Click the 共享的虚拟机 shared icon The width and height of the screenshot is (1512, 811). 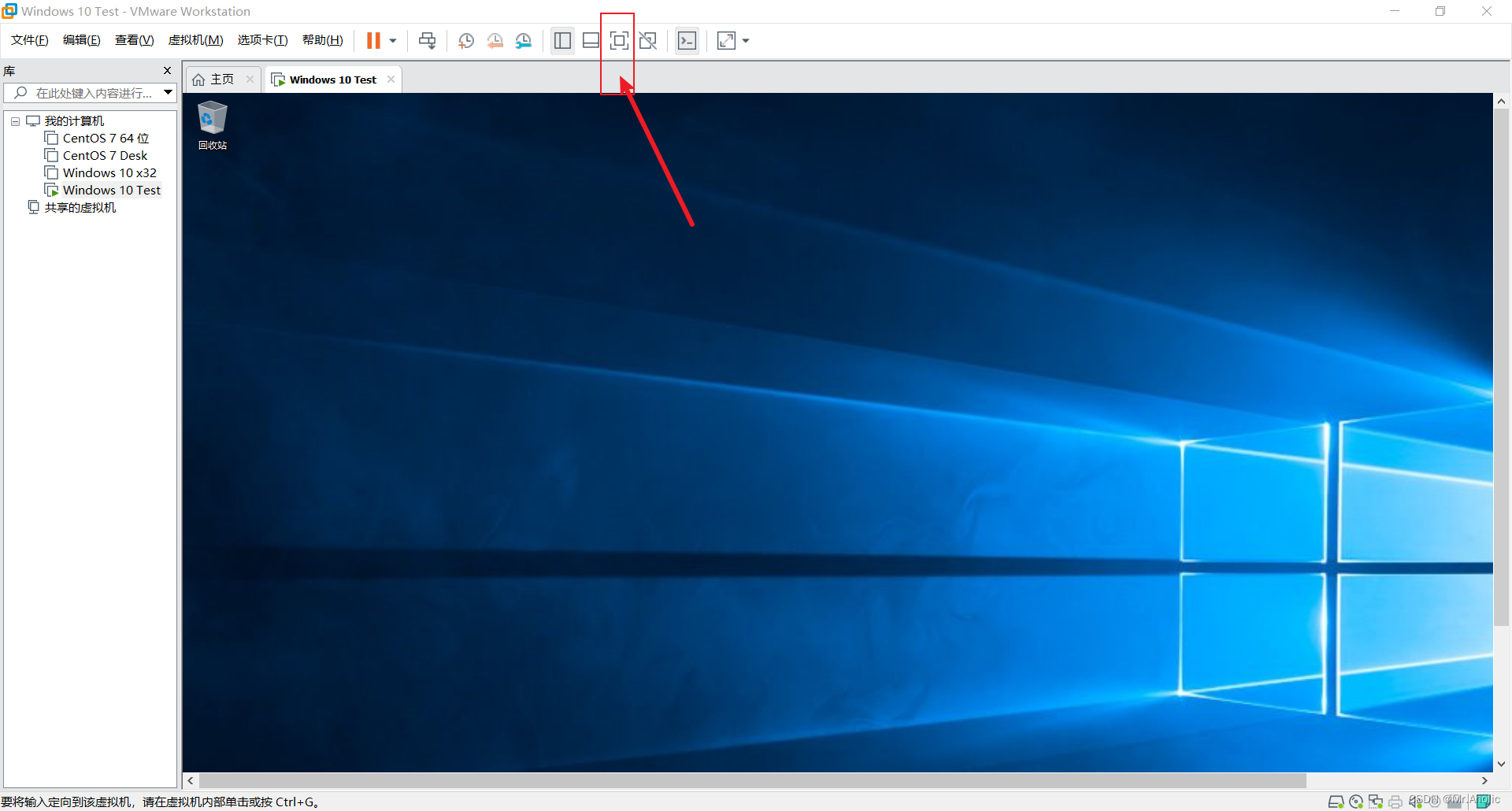pyautogui.click(x=33, y=207)
